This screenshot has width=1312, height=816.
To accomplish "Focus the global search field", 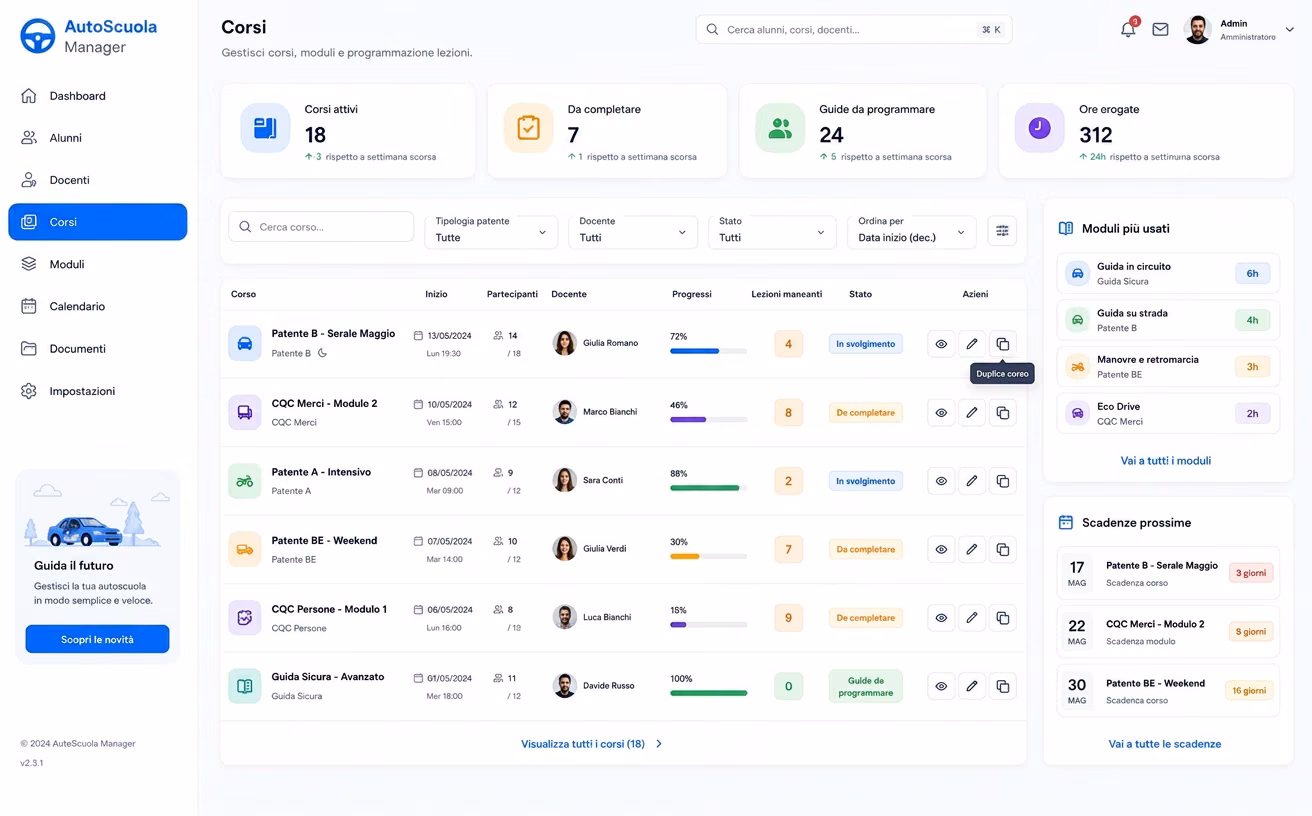I will 854,30.
